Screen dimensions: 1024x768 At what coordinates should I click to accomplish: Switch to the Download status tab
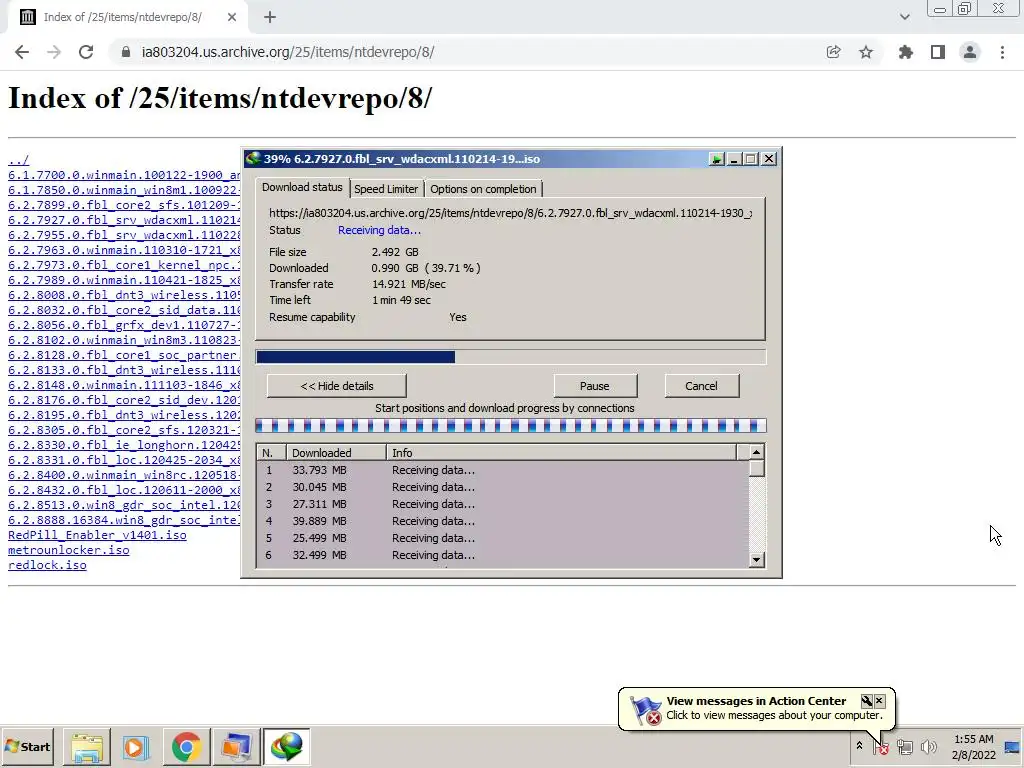pos(302,187)
